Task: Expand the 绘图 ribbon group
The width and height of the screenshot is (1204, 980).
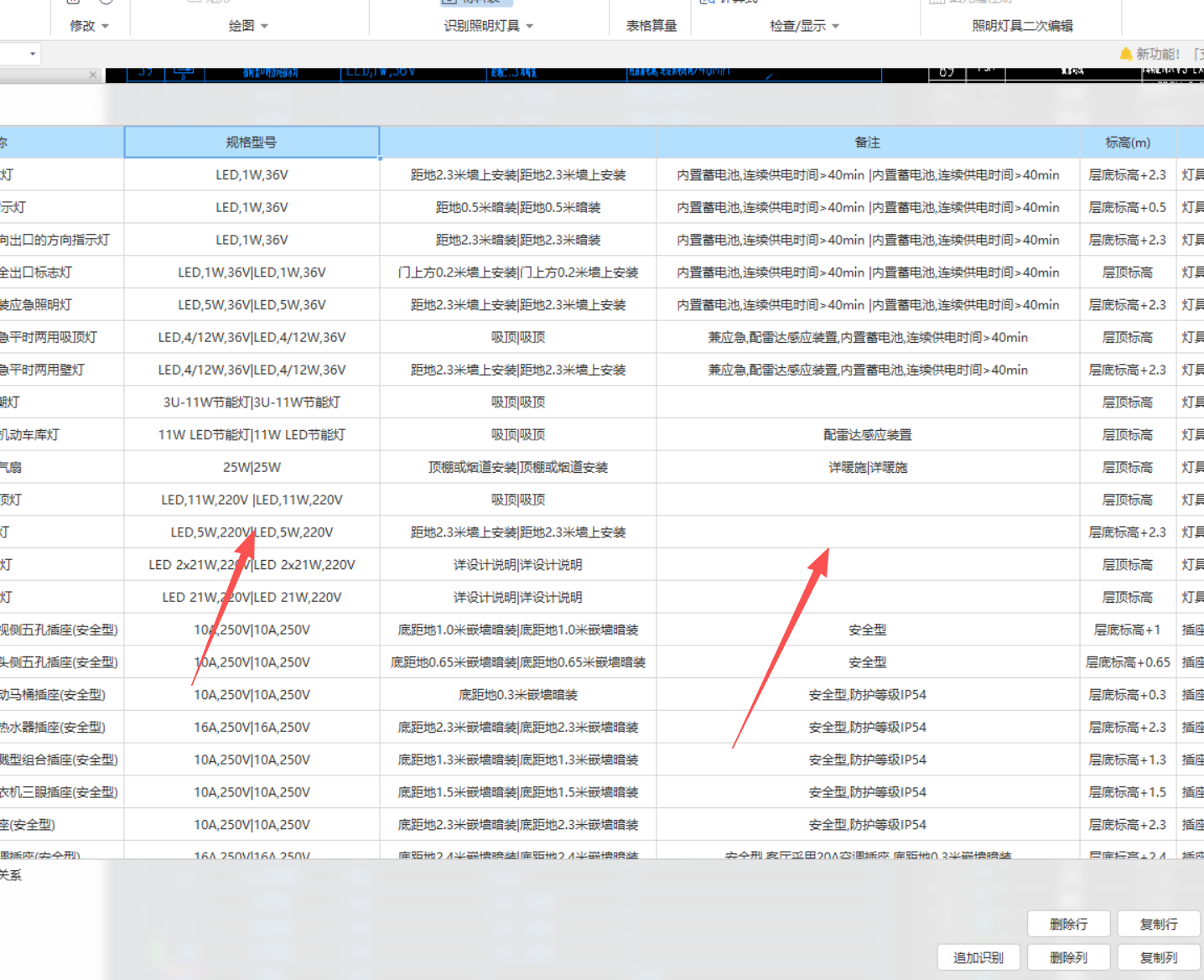Action: 248,26
